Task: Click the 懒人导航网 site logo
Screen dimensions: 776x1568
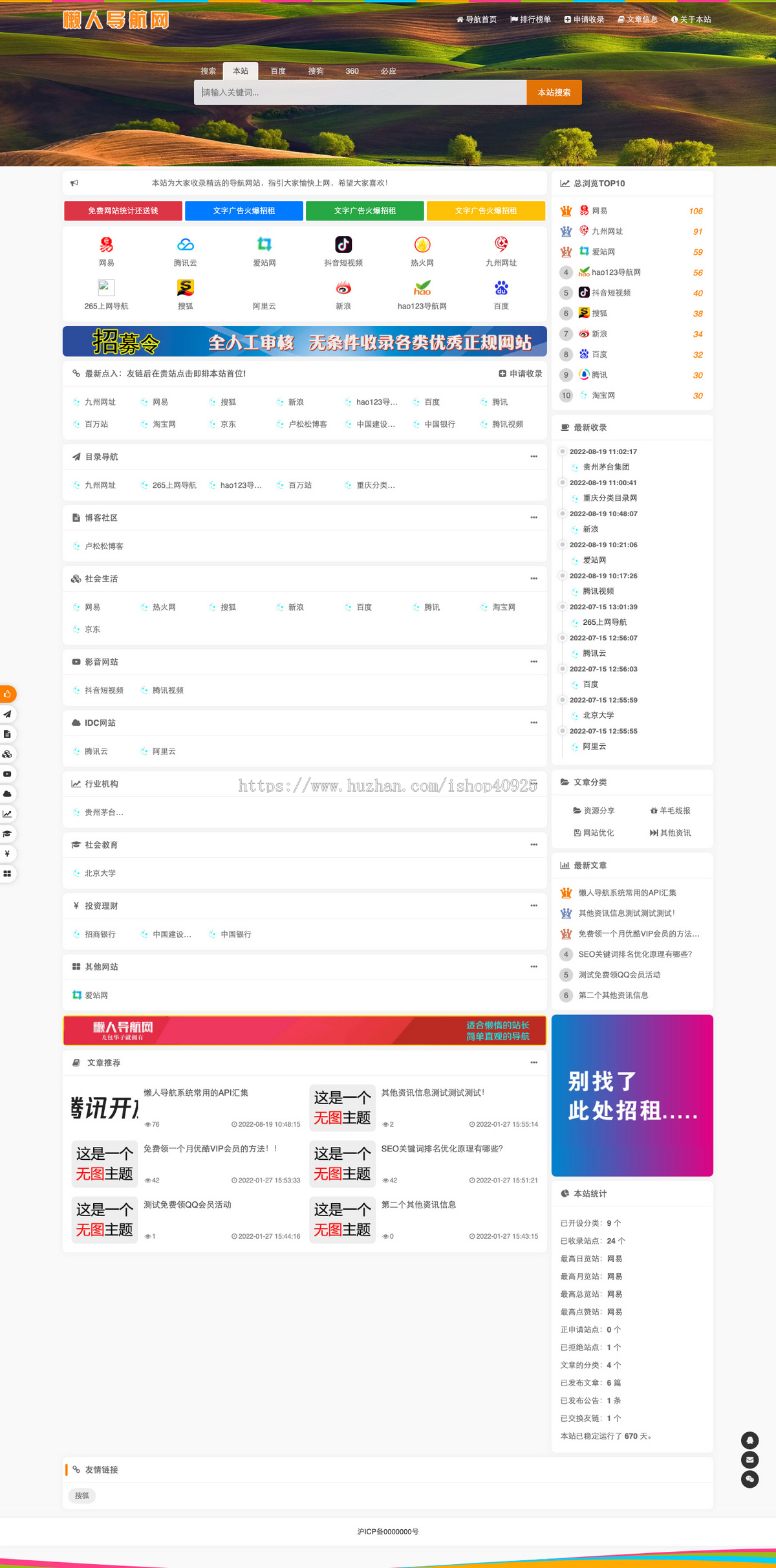Action: click(116, 20)
